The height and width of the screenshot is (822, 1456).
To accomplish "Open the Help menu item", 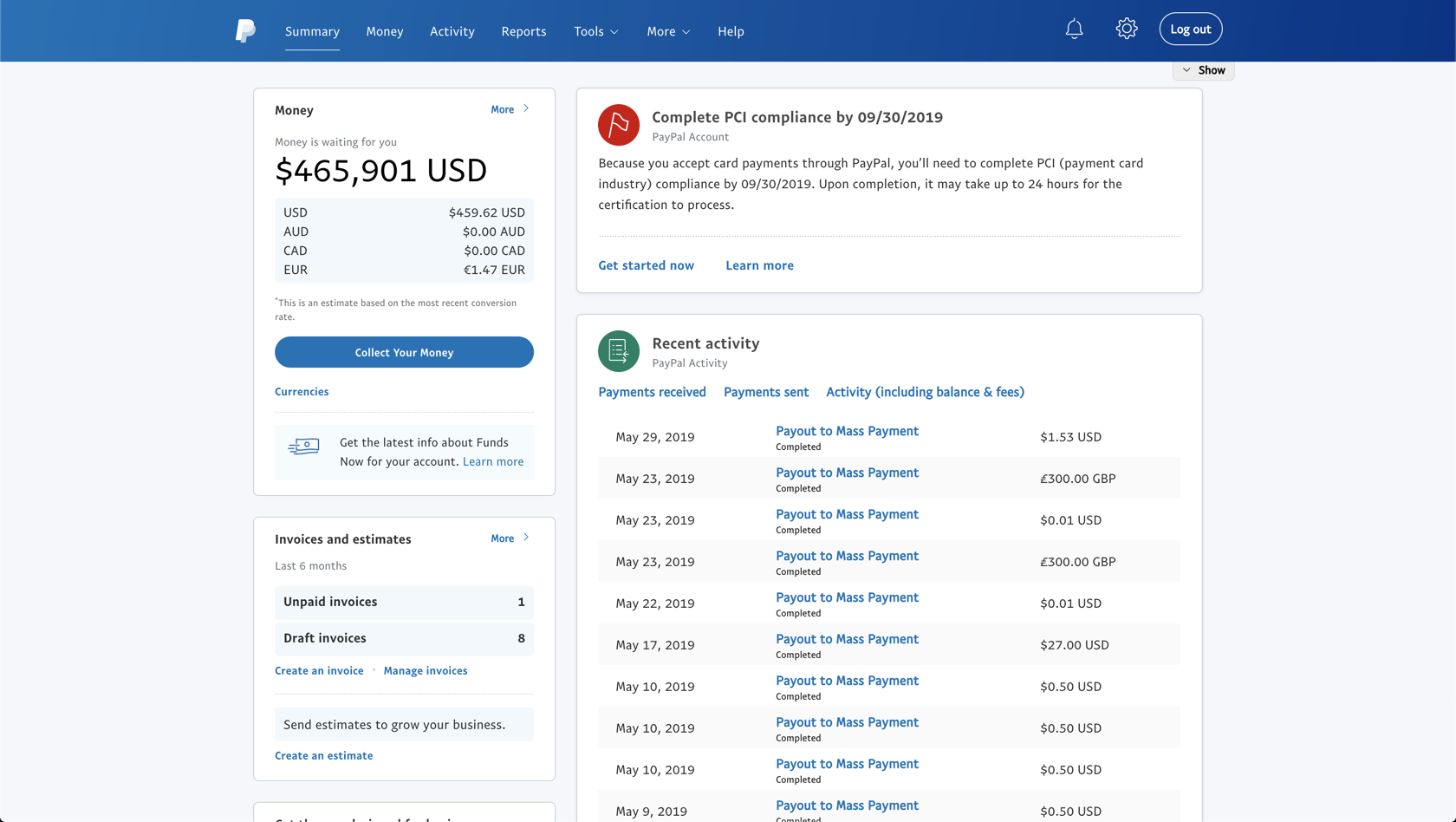I will pyautogui.click(x=731, y=31).
